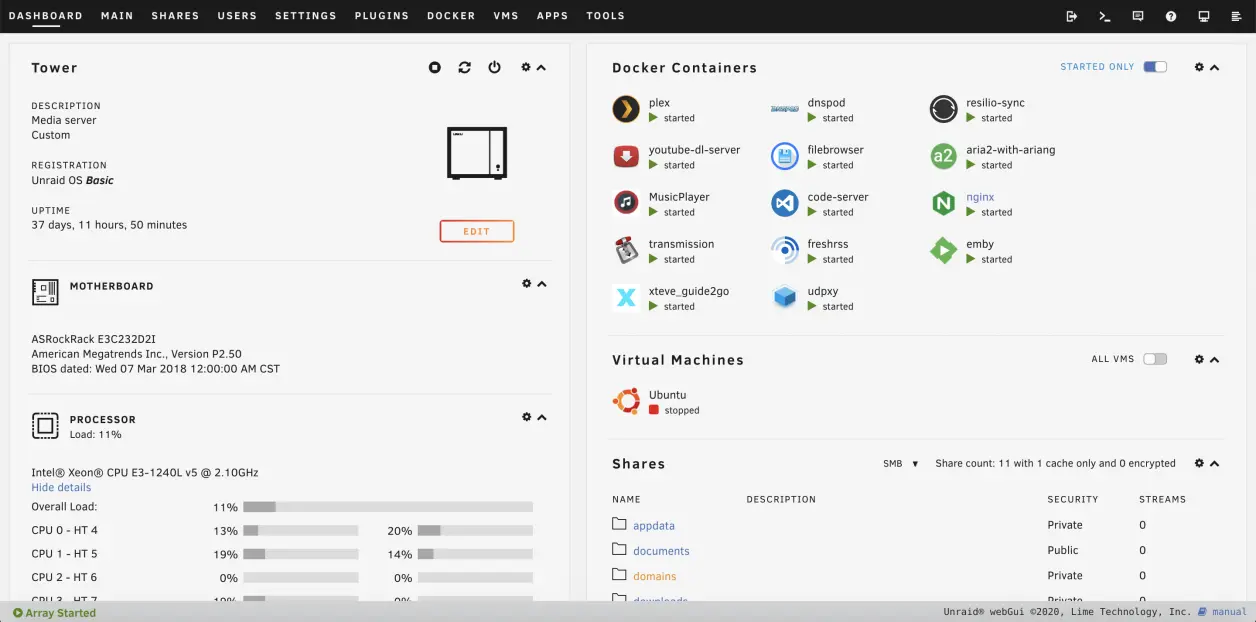Open the Processor section settings gear

click(x=527, y=417)
